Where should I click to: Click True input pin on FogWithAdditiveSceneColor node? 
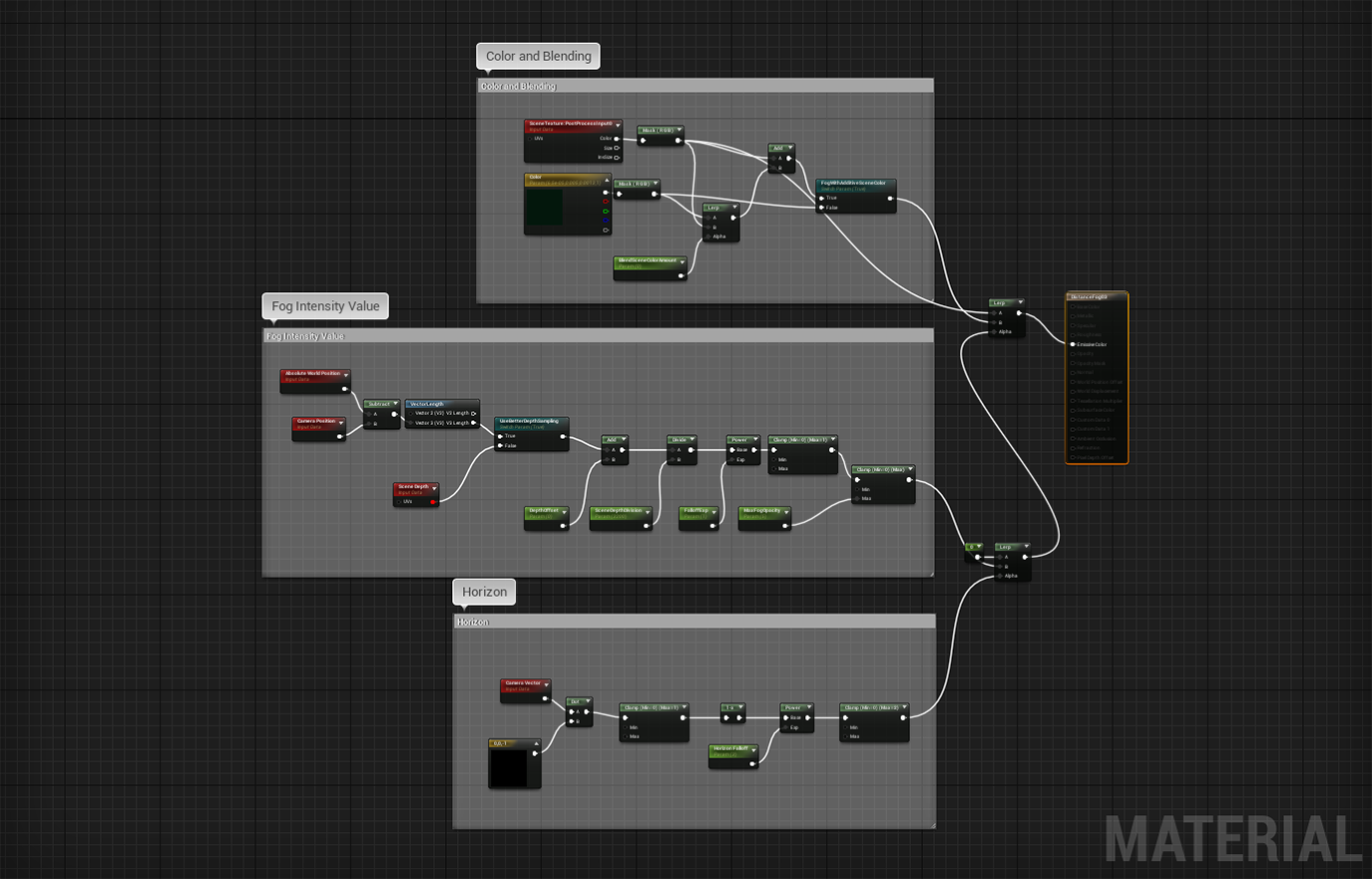pyautogui.click(x=821, y=198)
